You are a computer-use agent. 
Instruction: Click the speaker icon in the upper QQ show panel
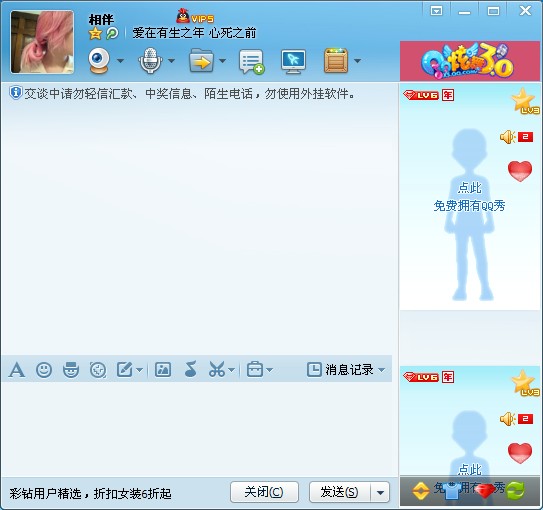(x=507, y=137)
